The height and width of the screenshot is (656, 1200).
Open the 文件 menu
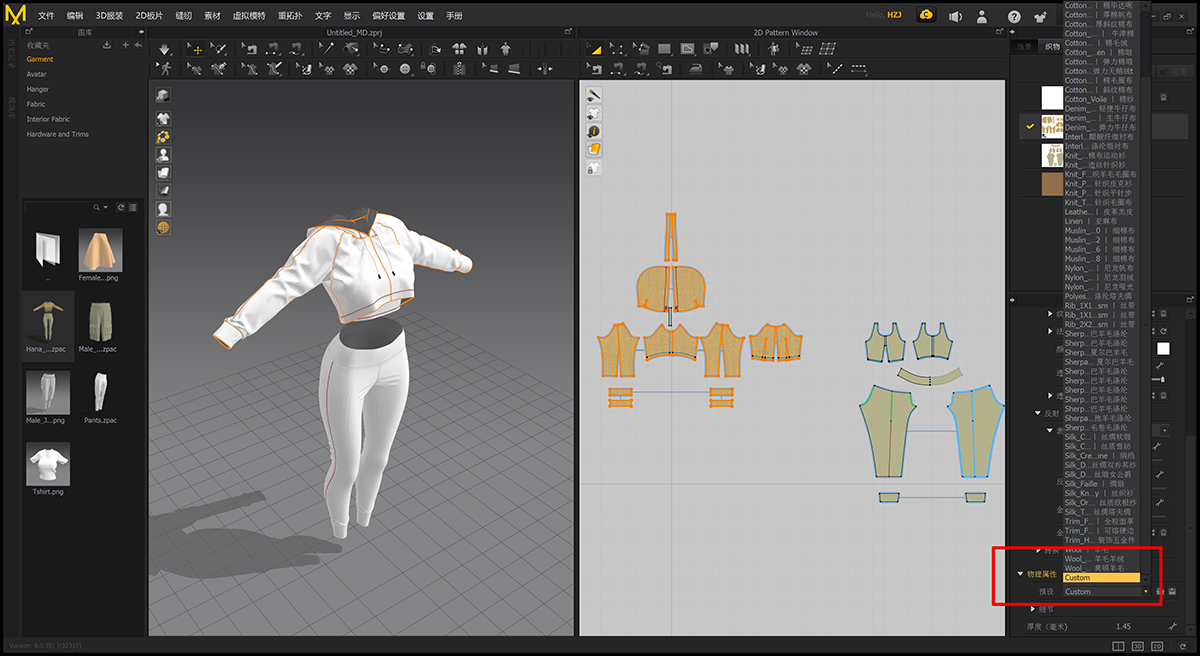click(46, 16)
